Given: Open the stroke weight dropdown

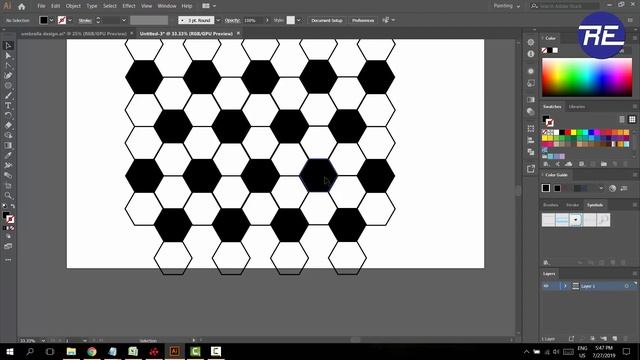Looking at the screenshot, I should coord(124,20).
